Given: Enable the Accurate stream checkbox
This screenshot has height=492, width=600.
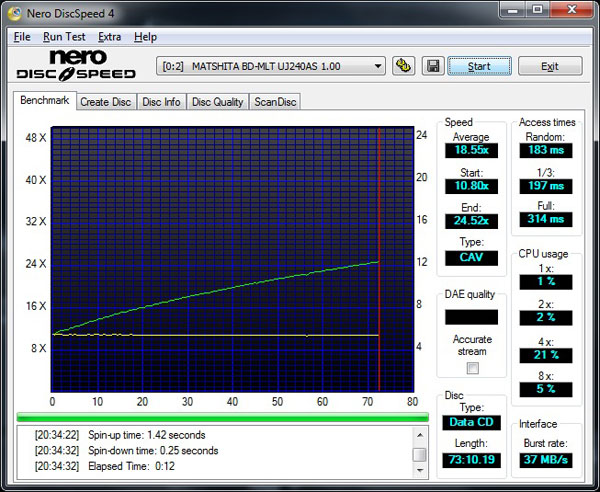Looking at the screenshot, I should tap(472, 368).
